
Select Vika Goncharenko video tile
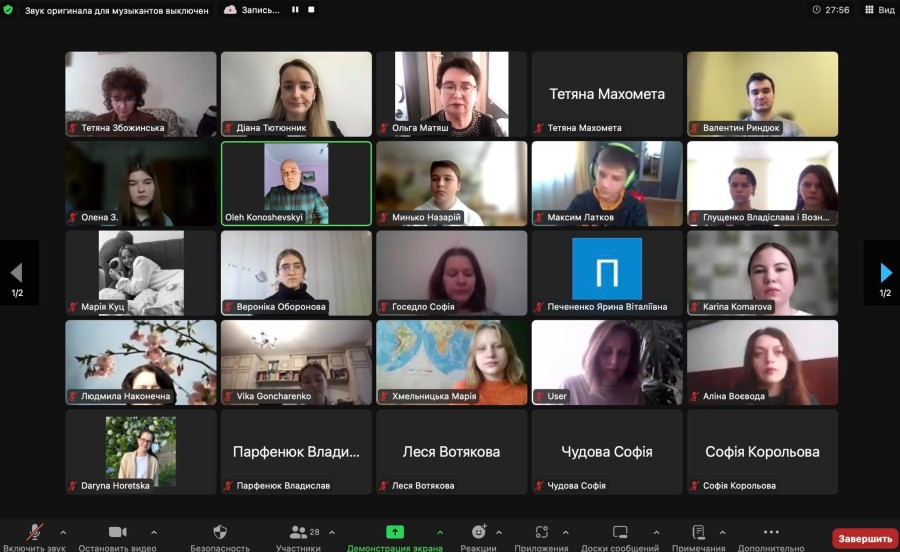click(296, 363)
